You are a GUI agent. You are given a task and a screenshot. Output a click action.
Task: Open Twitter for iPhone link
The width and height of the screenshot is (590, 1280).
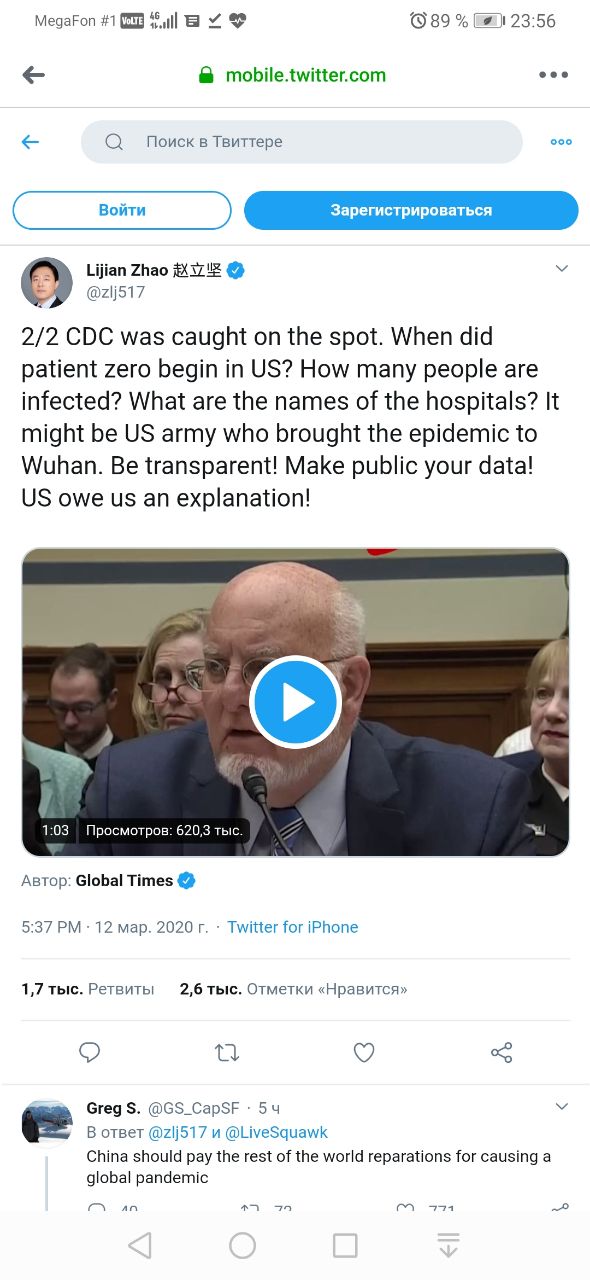[x=292, y=927]
